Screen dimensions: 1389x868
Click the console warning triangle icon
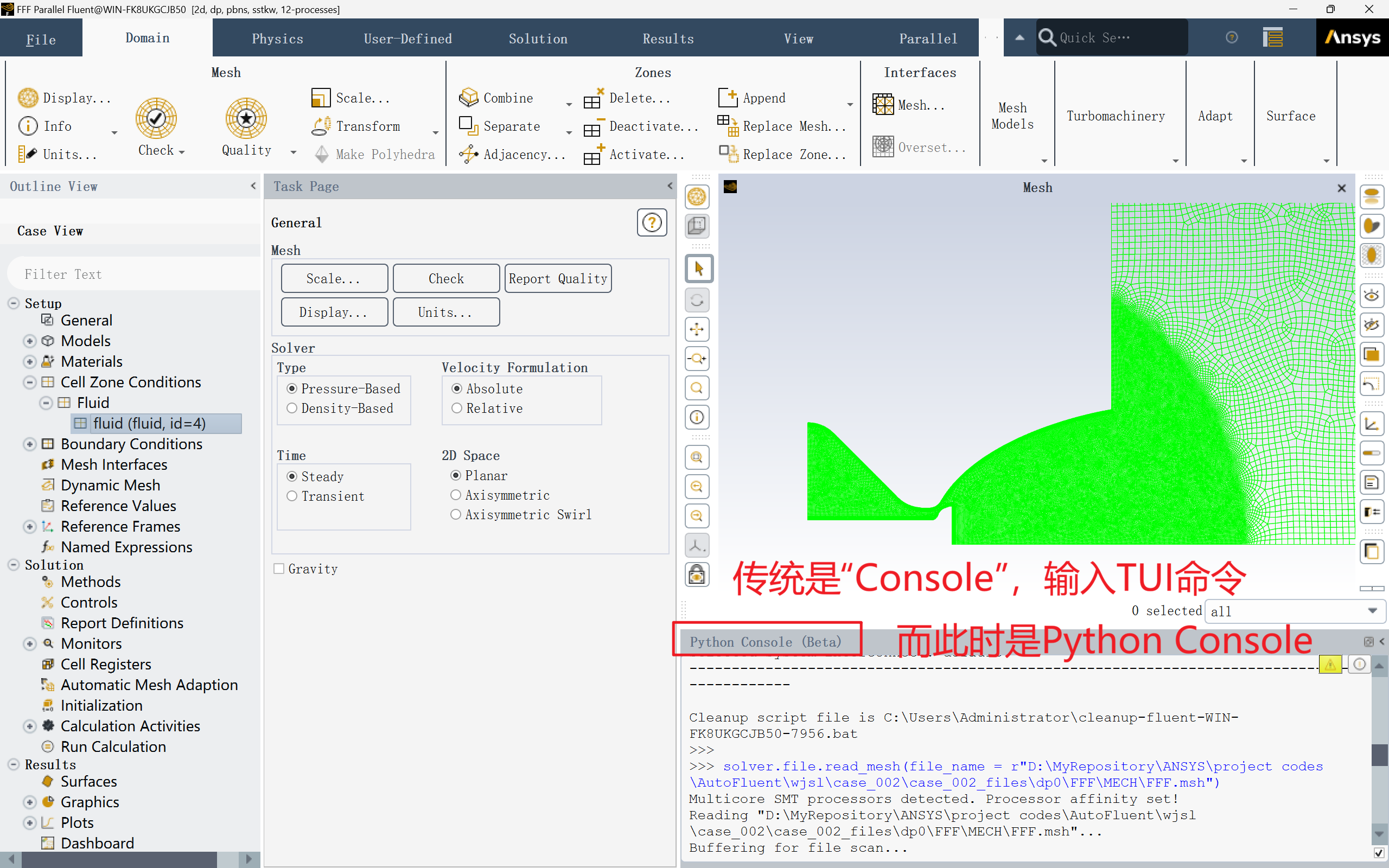tap(1330, 664)
